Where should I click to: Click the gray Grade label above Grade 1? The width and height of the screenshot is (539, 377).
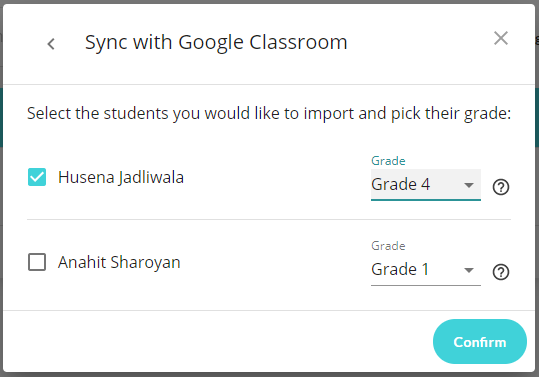[x=388, y=246]
